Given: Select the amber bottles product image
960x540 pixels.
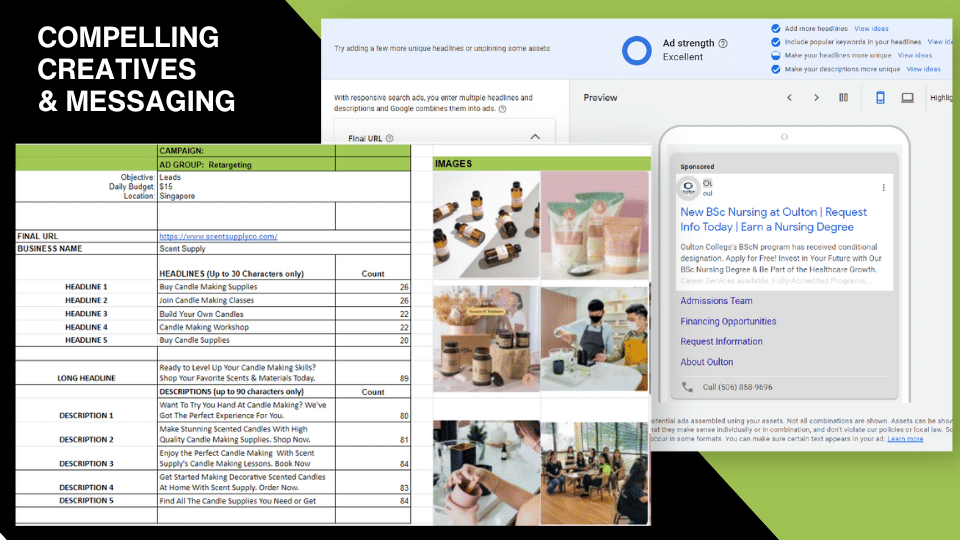Looking at the screenshot, I should (x=487, y=225).
